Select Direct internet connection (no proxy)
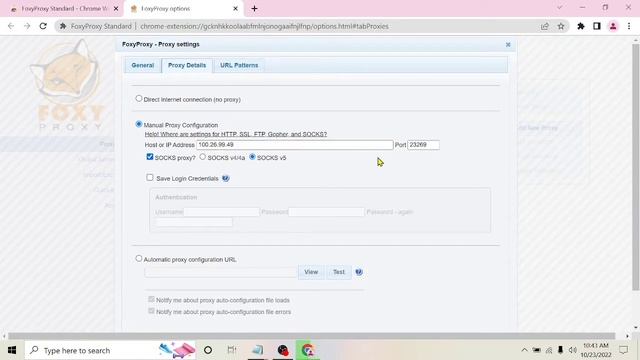Viewport: 640px width, 360px height. [x=139, y=99]
